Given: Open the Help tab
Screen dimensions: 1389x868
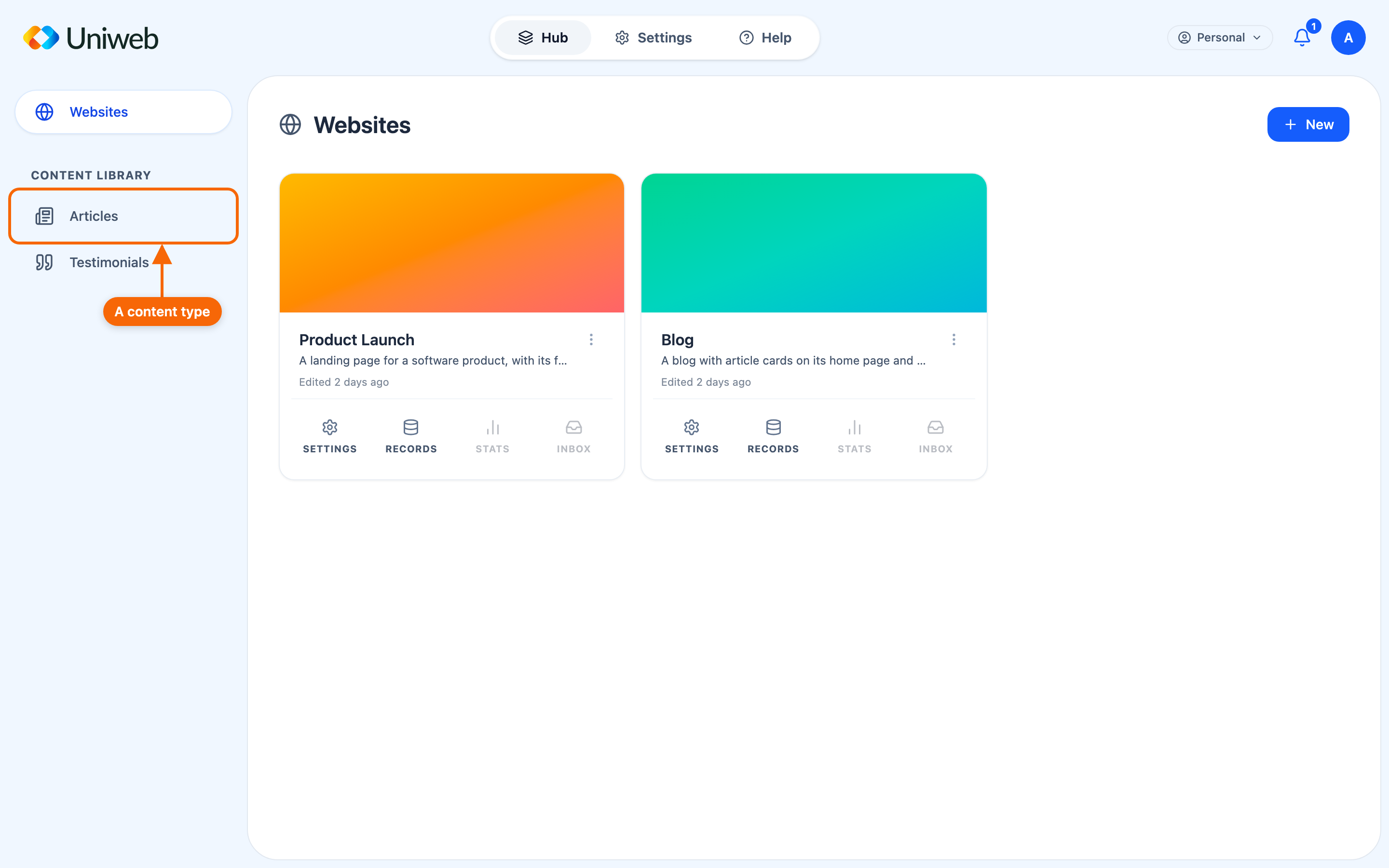Looking at the screenshot, I should coord(765,38).
